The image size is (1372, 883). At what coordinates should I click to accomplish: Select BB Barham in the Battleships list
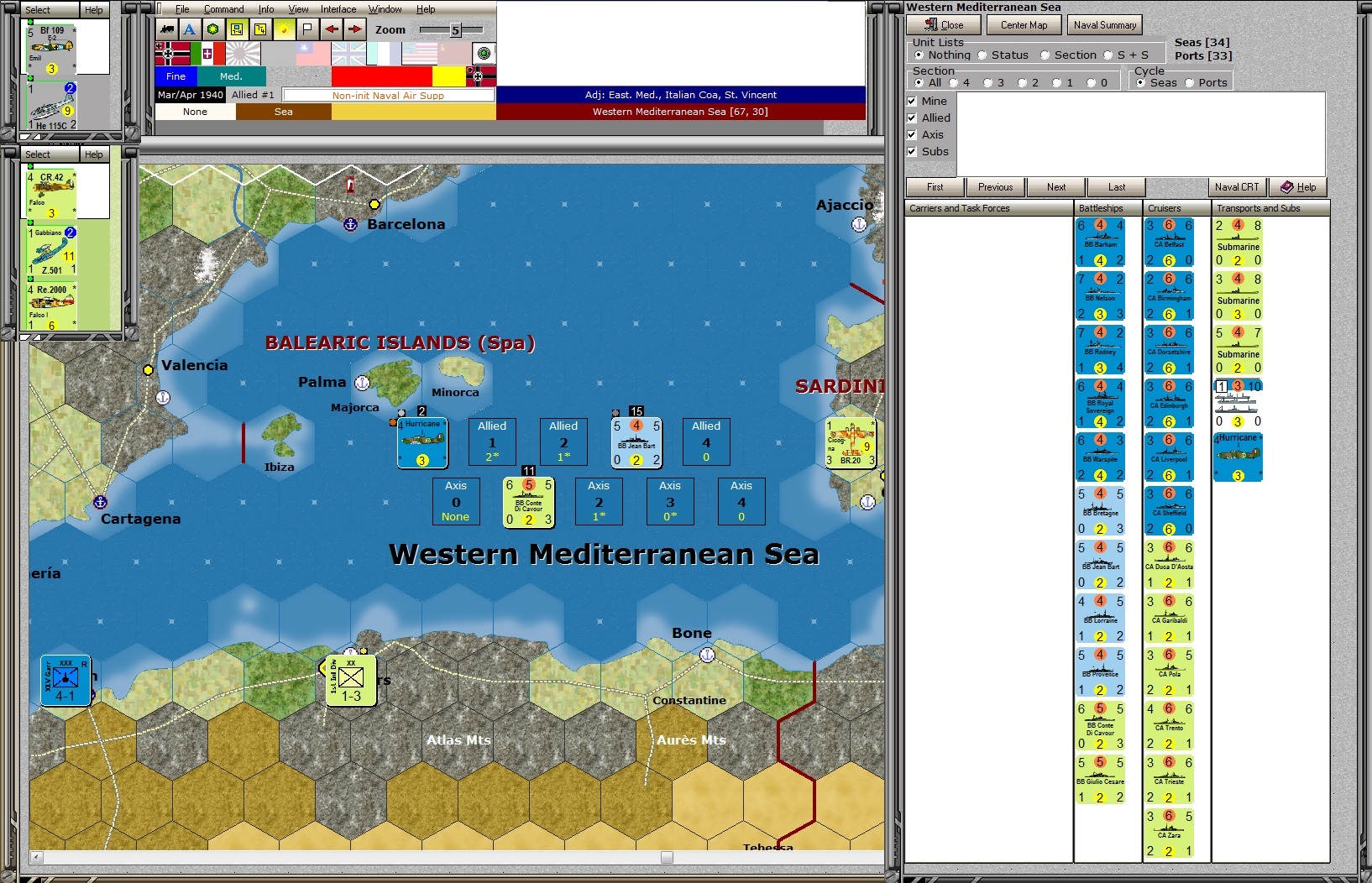(x=1100, y=243)
